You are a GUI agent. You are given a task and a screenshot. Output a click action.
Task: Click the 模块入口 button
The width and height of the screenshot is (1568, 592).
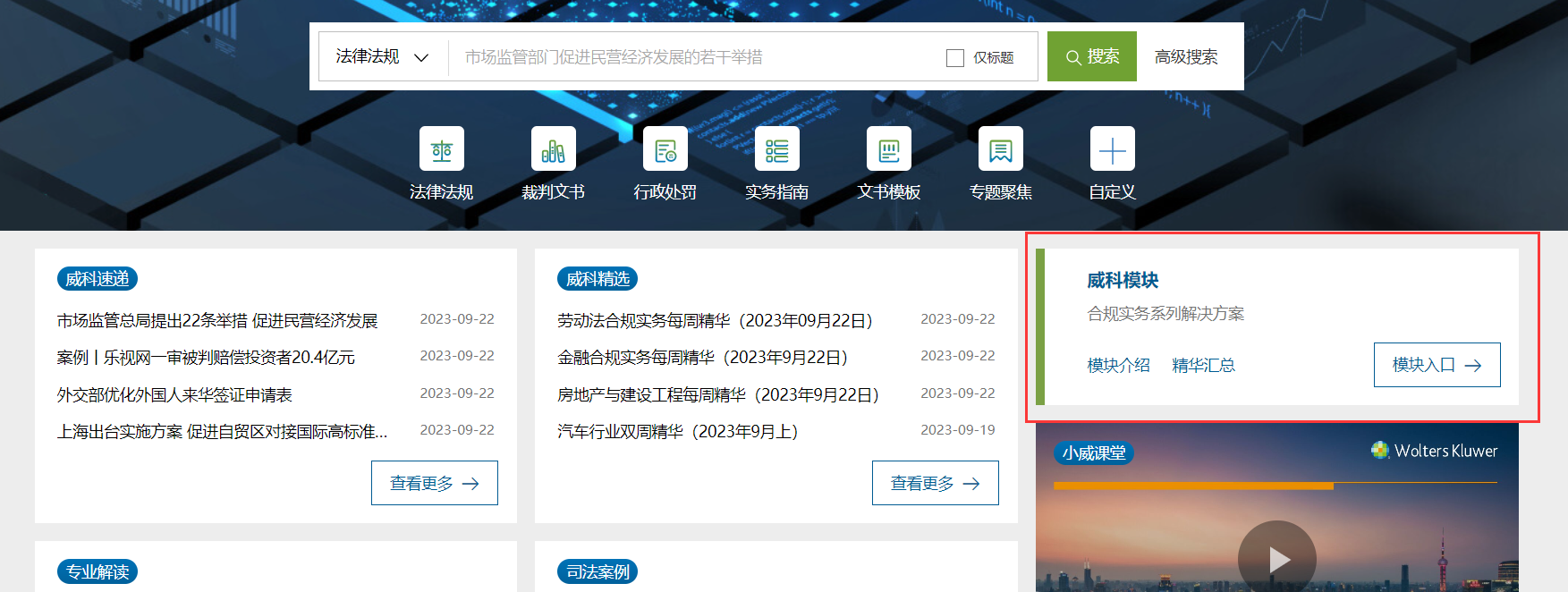click(1437, 365)
